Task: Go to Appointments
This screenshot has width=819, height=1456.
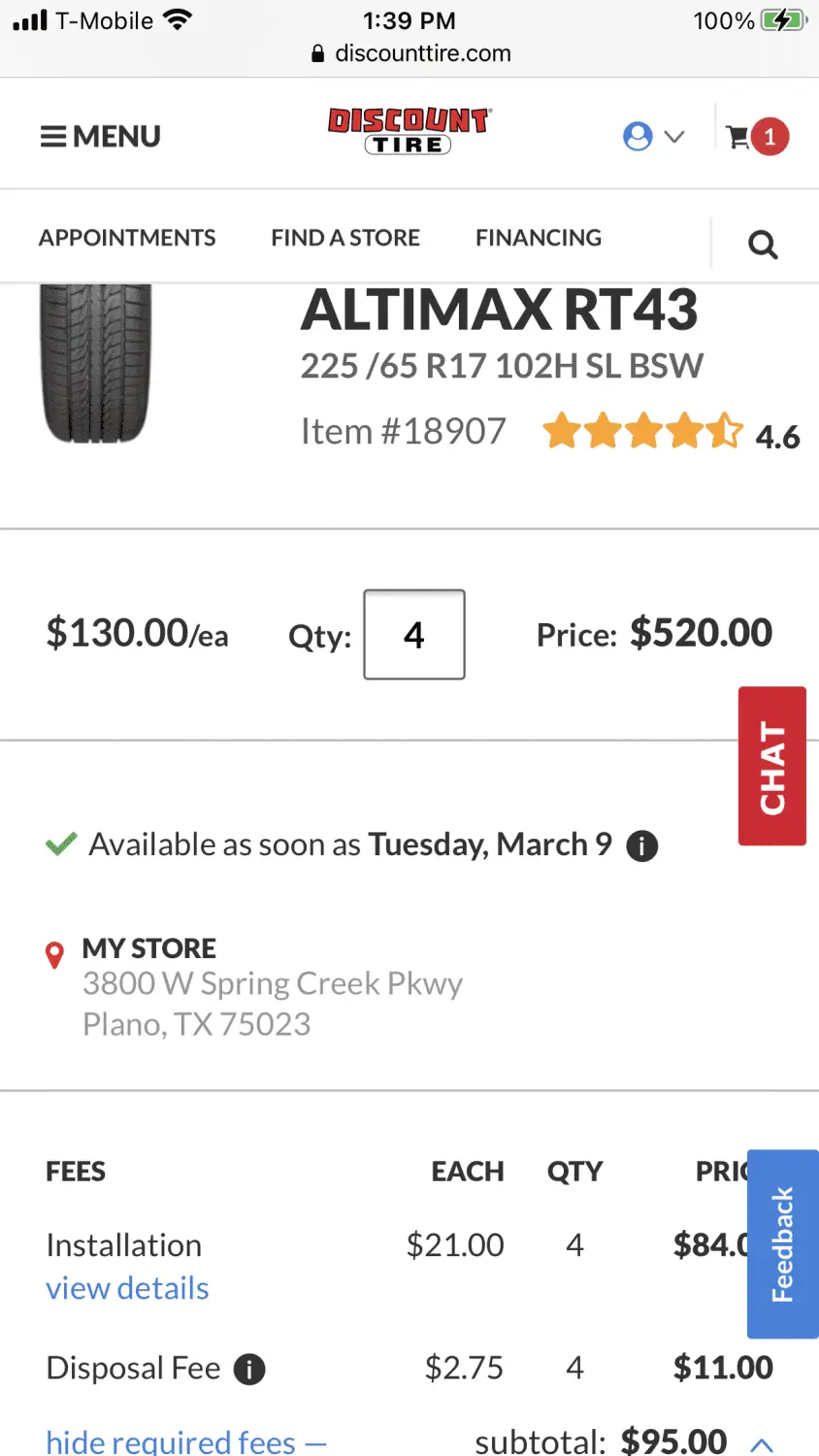Action: [x=127, y=238]
